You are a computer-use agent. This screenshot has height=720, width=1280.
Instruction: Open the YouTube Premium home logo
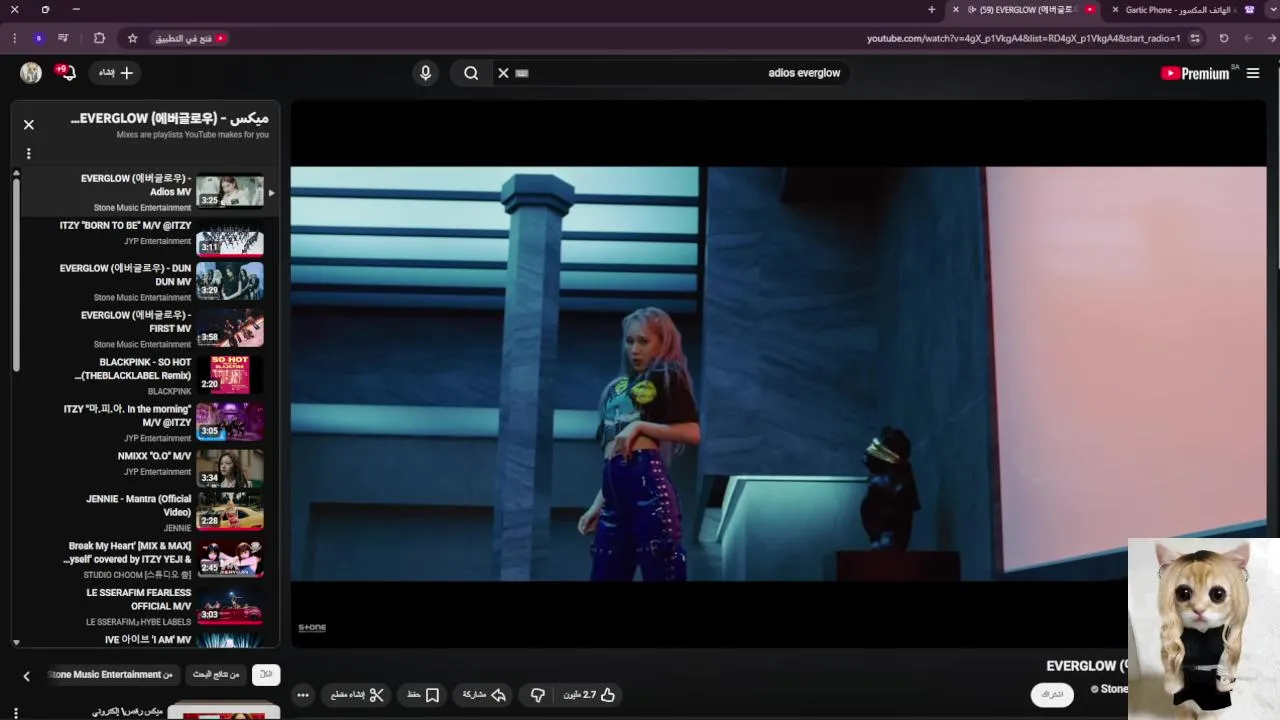click(1195, 73)
